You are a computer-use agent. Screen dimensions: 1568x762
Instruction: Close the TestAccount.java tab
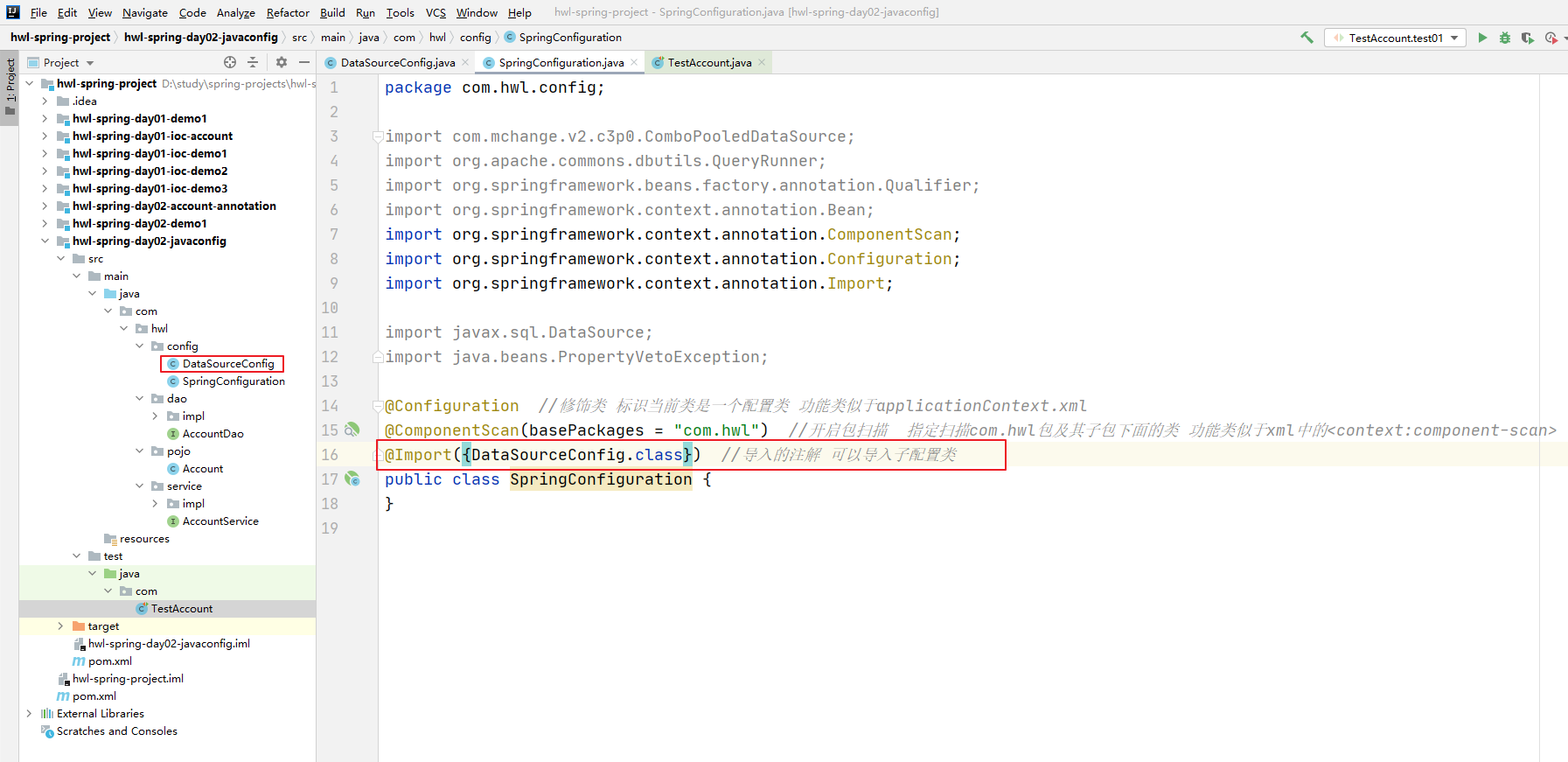click(762, 62)
